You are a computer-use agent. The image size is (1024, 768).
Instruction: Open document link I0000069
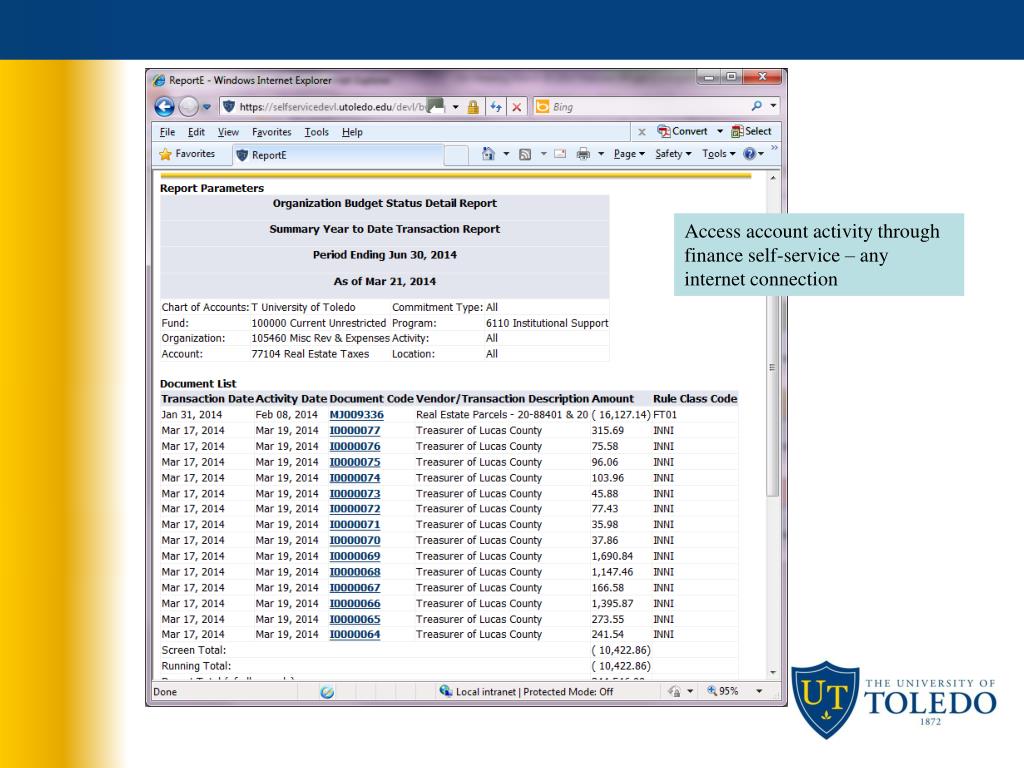point(355,556)
